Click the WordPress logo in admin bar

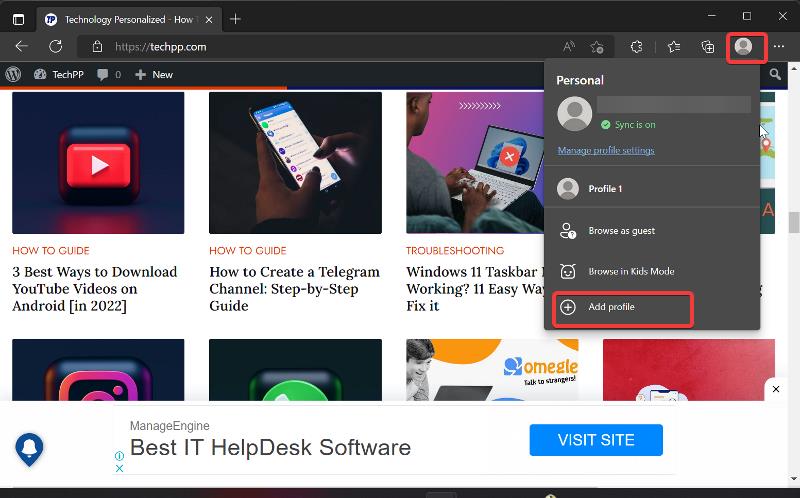pos(13,75)
